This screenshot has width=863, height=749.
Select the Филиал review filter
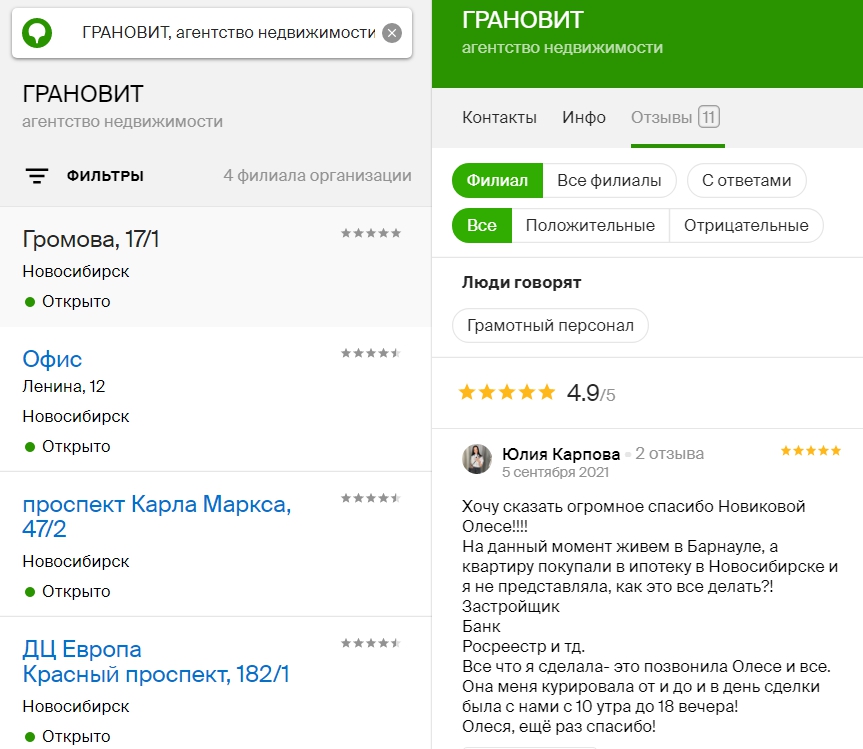[x=498, y=181]
